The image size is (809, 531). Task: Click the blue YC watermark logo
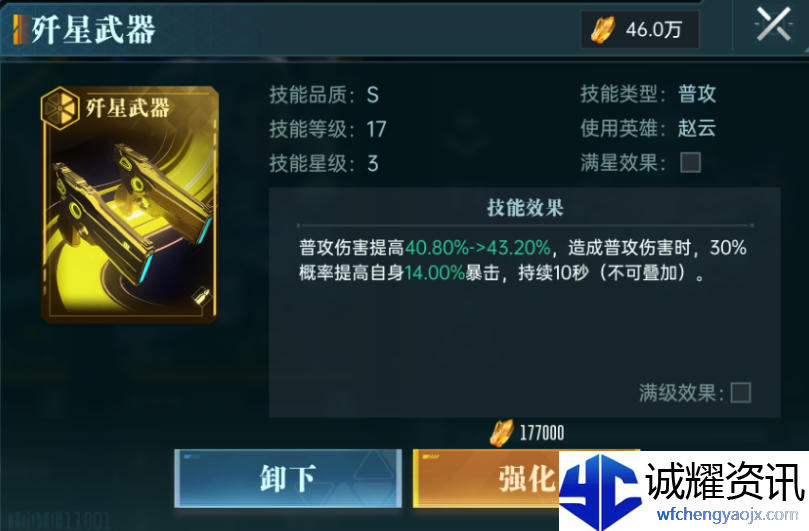click(x=600, y=491)
